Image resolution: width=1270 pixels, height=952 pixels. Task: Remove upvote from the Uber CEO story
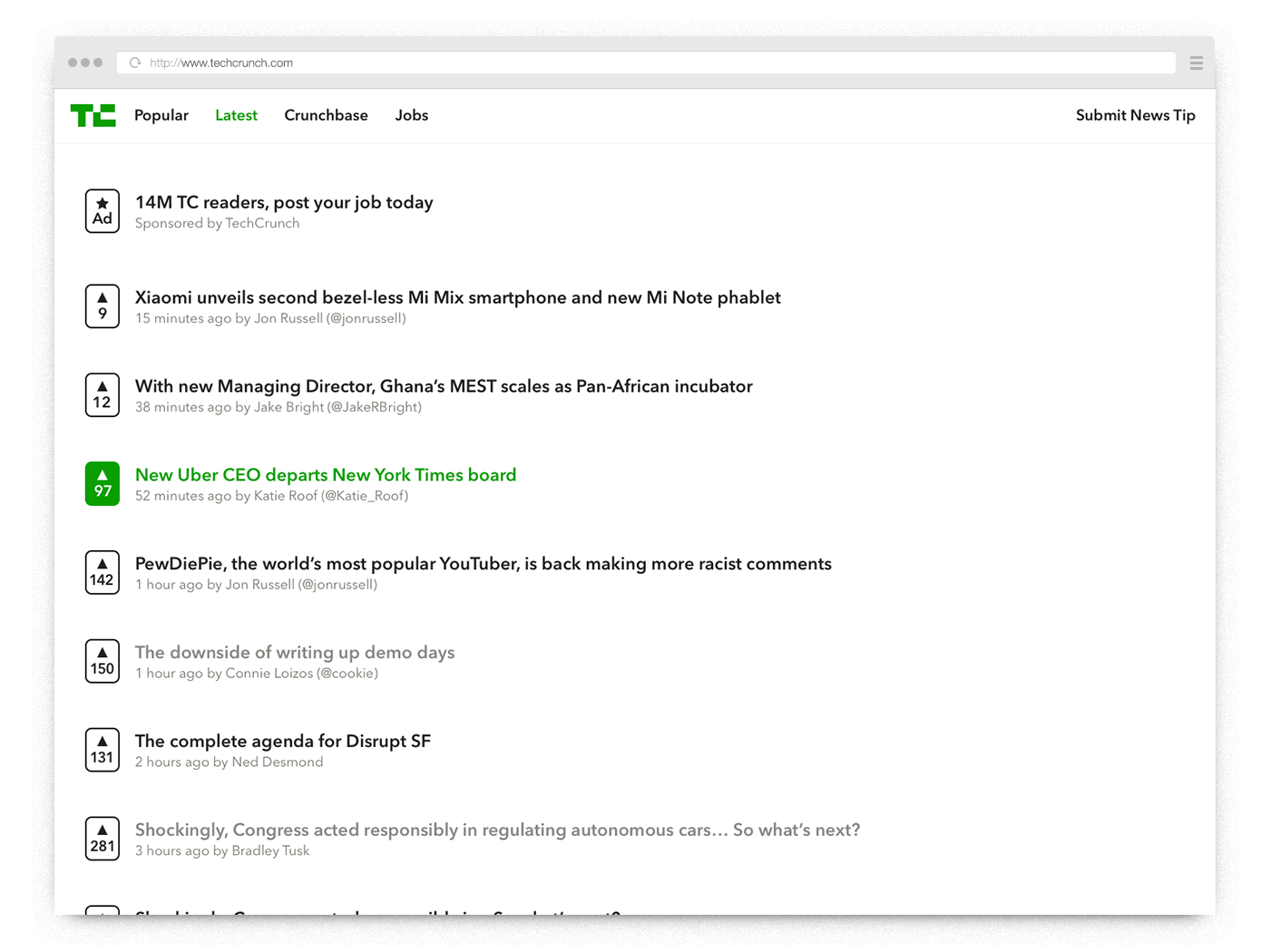pyautogui.click(x=103, y=484)
